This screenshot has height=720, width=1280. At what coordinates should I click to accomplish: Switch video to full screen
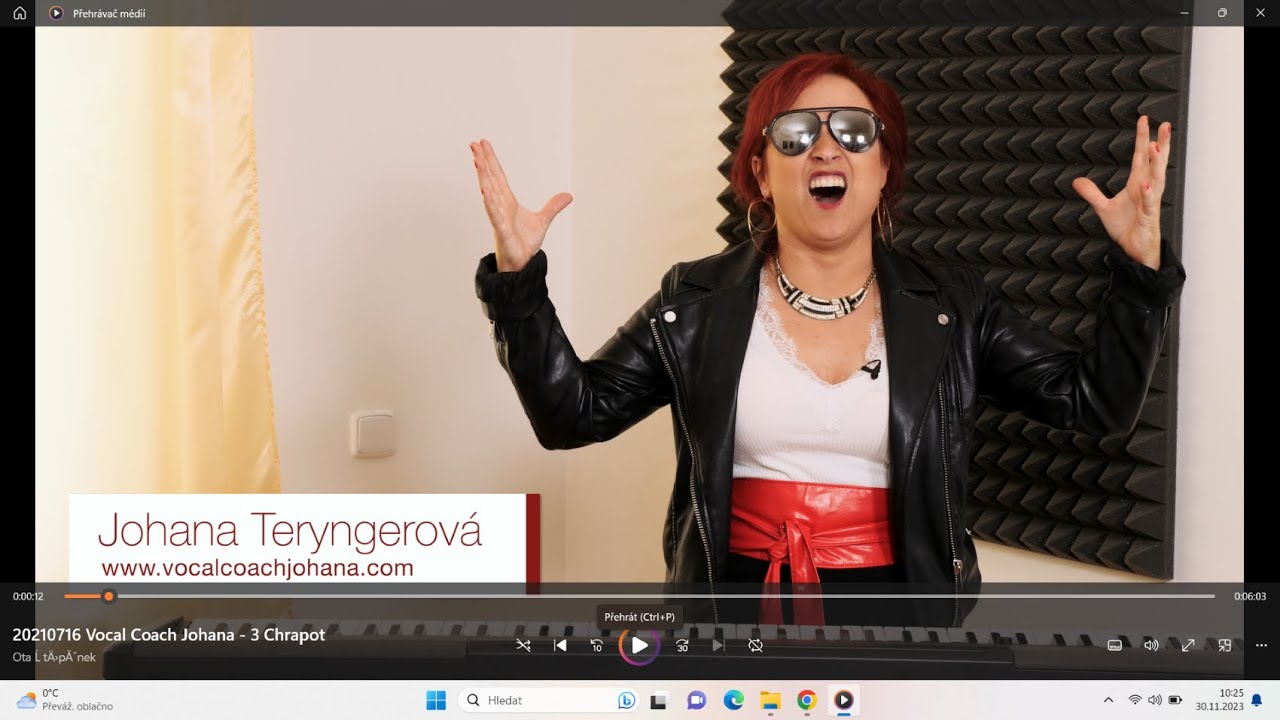coord(1188,646)
